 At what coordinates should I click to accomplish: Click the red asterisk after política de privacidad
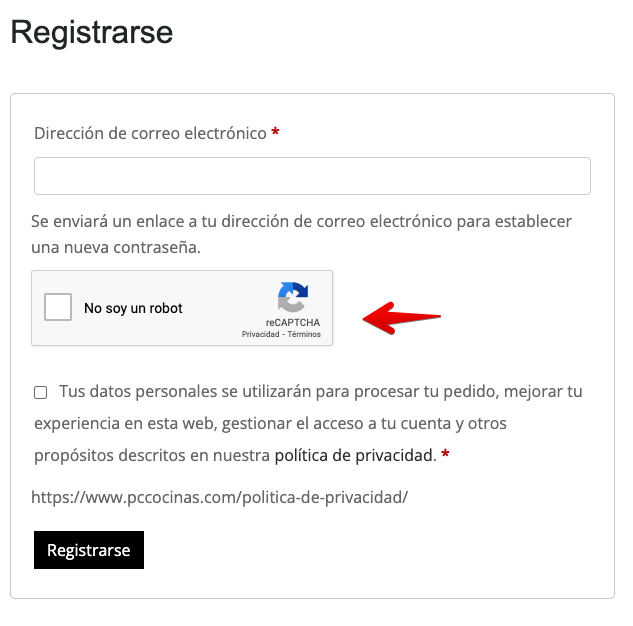(445, 454)
